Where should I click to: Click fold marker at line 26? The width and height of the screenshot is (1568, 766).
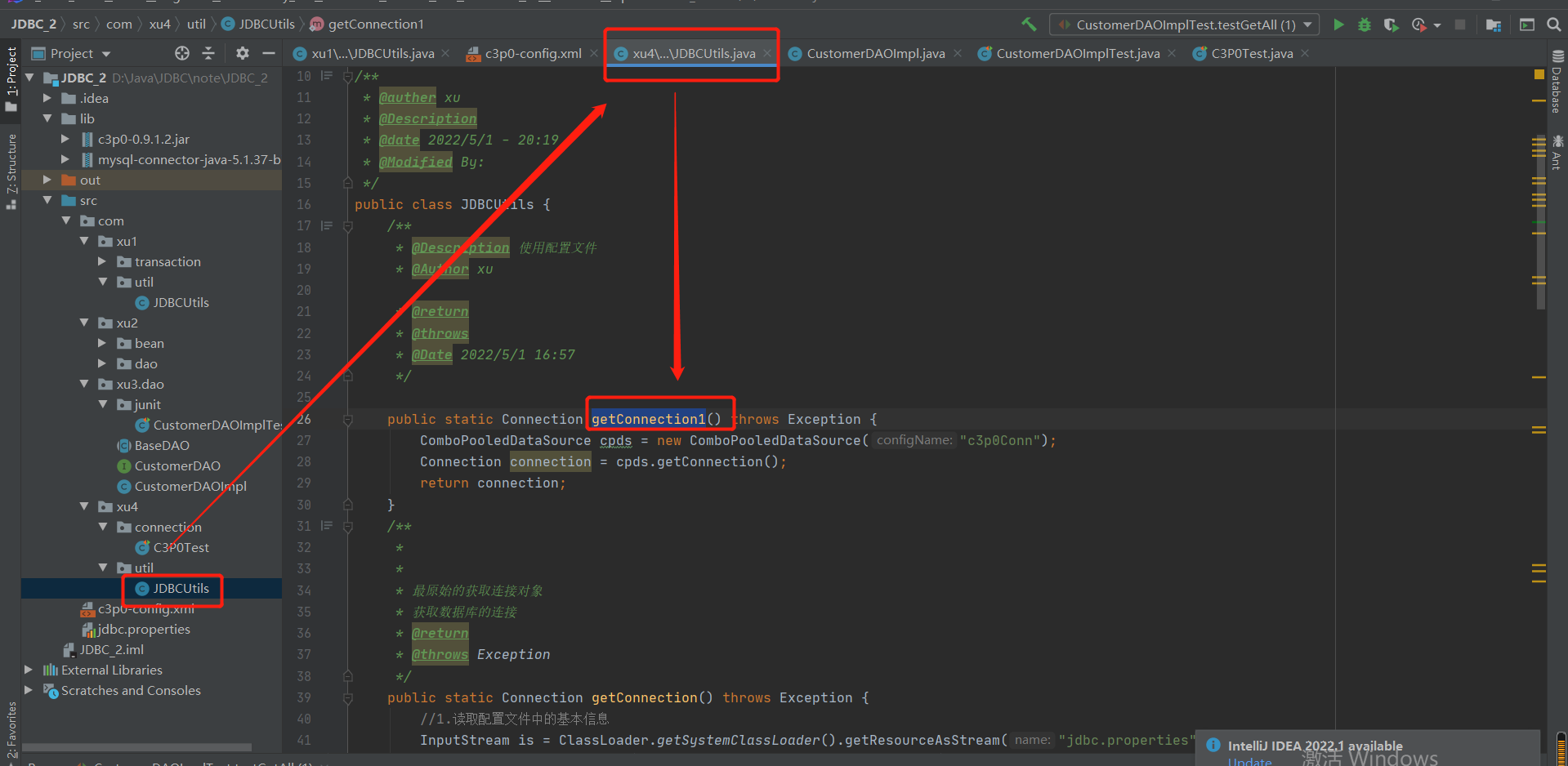point(348,420)
